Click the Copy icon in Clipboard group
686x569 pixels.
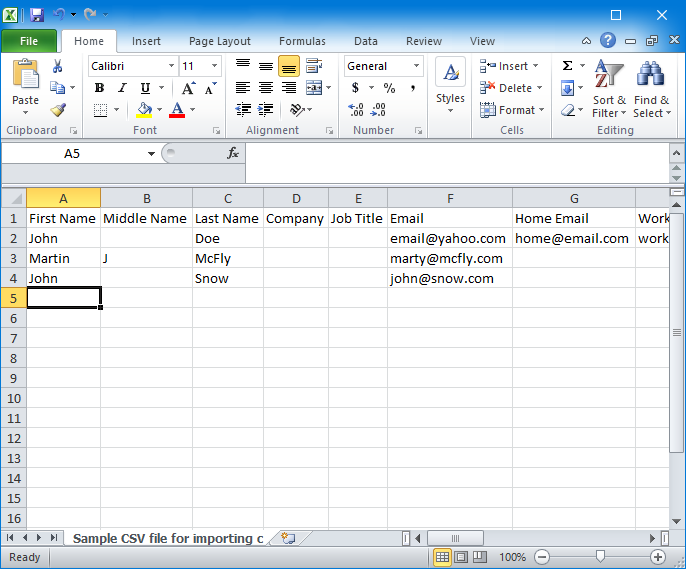pyautogui.click(x=57, y=87)
